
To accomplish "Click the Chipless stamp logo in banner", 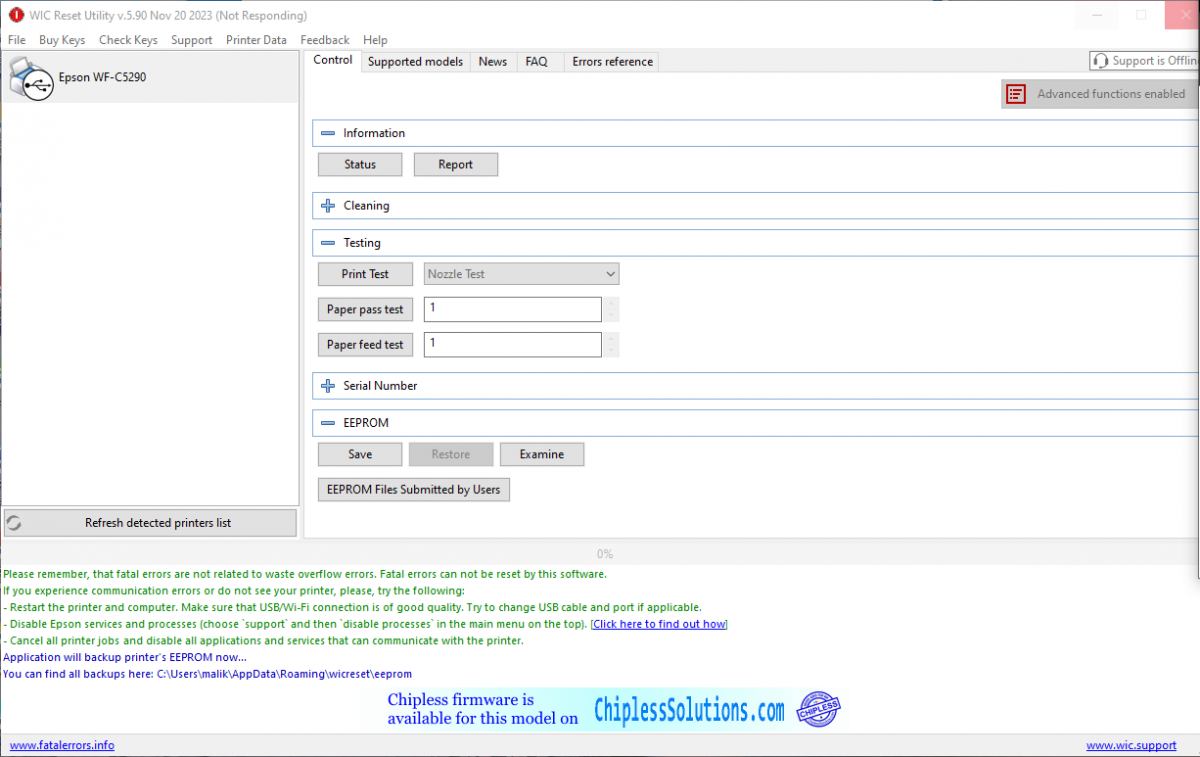I will (818, 710).
